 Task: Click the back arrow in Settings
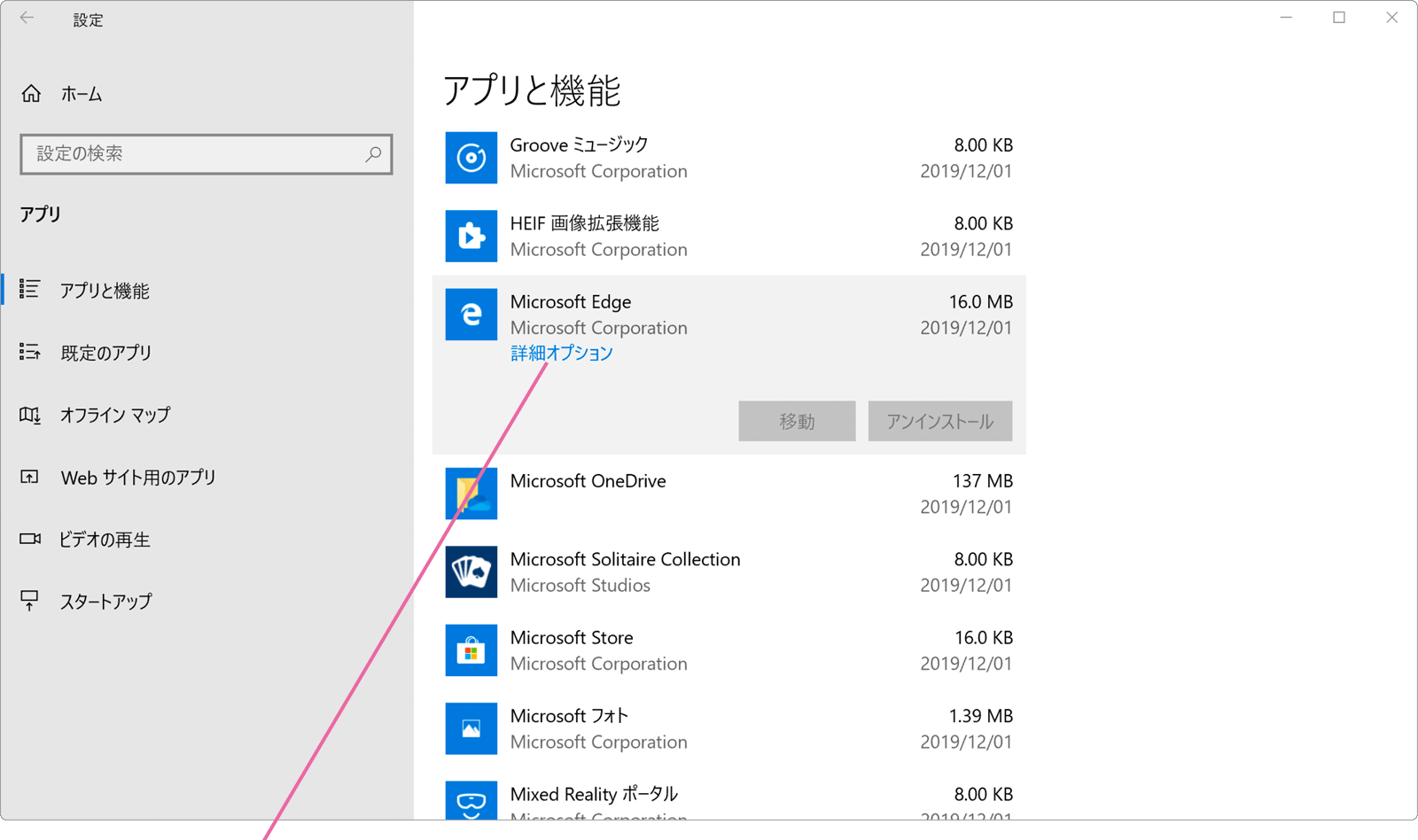(27, 18)
